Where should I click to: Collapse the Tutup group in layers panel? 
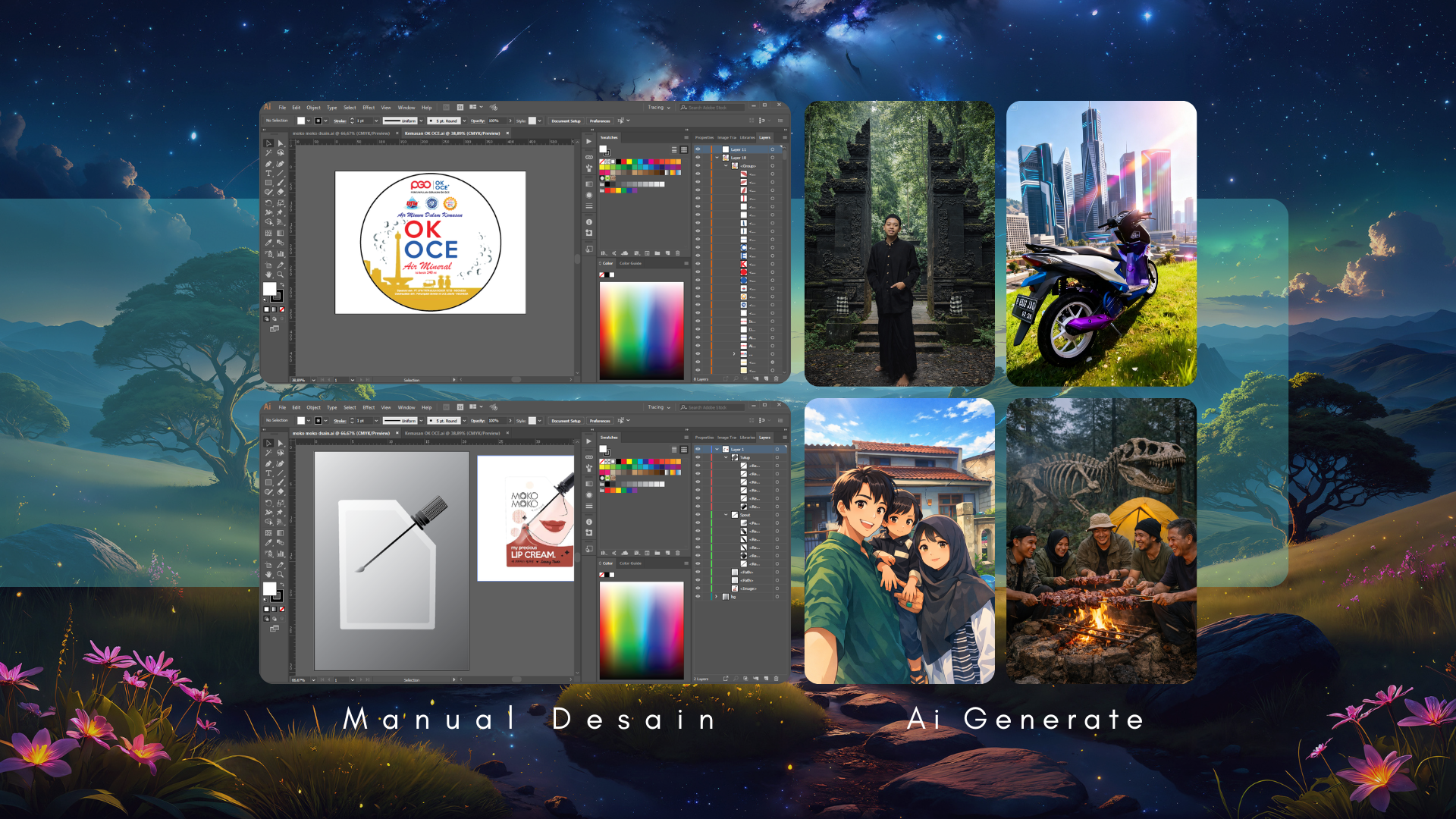(726, 457)
